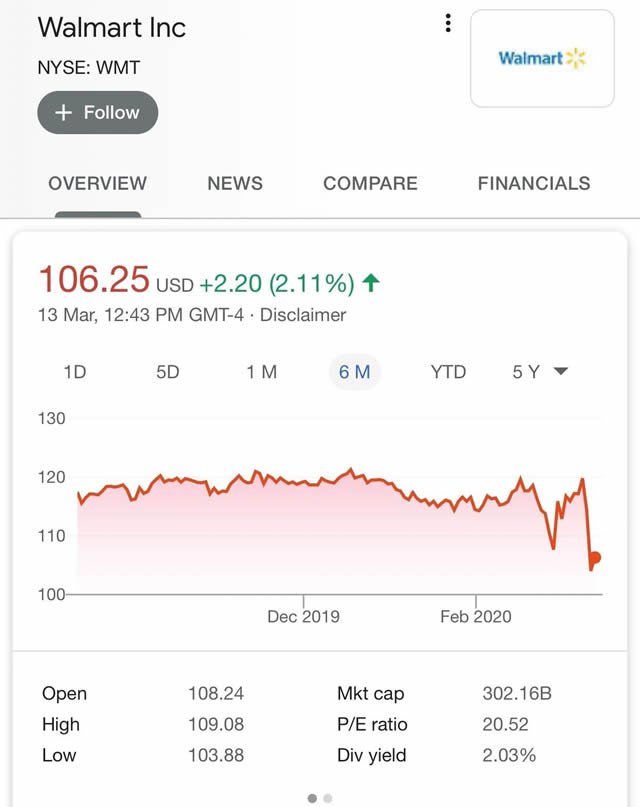The width and height of the screenshot is (640, 807).
Task: Go to second stats page dot
Action: coord(328,798)
